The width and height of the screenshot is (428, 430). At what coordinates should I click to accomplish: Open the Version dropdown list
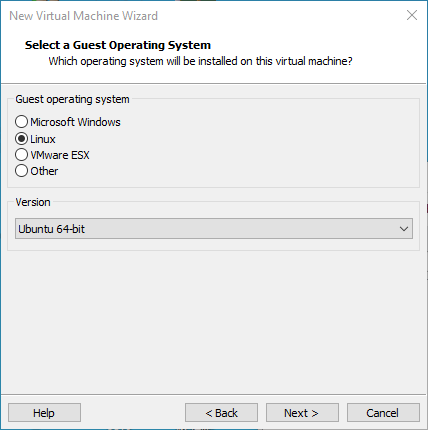click(x=214, y=229)
